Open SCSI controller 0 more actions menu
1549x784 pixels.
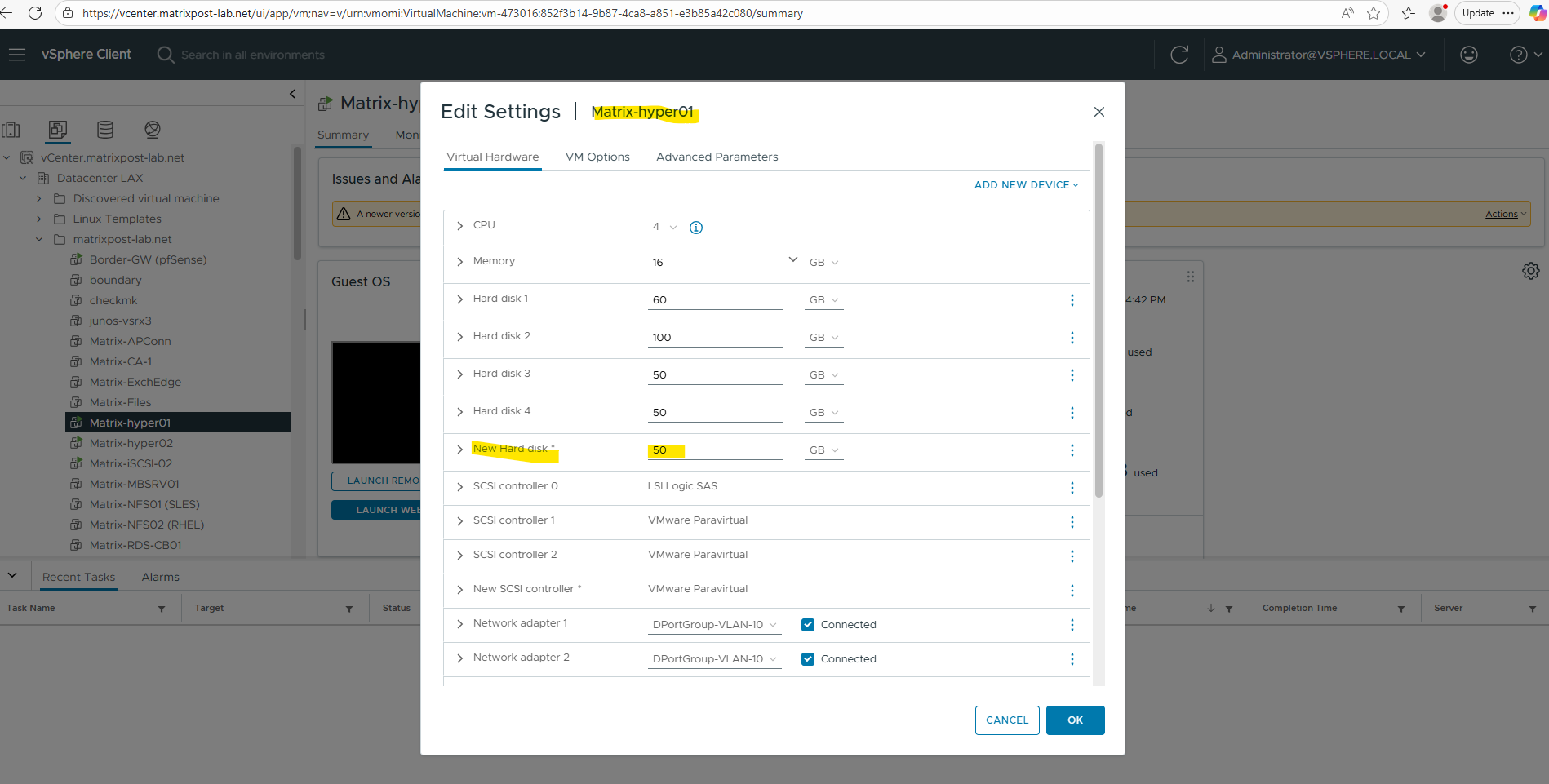click(1072, 488)
